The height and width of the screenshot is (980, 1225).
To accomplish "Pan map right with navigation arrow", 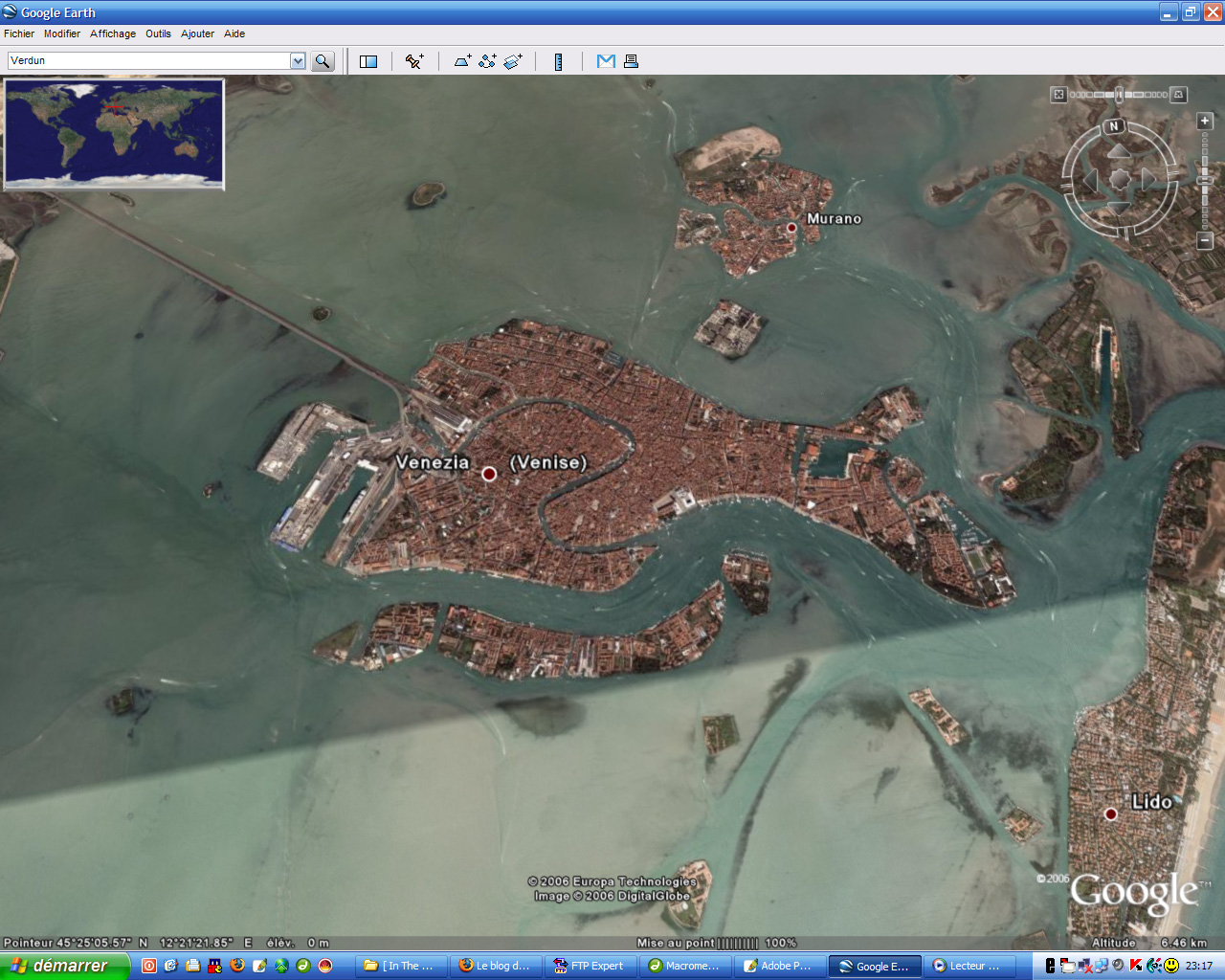I will pos(1147,179).
